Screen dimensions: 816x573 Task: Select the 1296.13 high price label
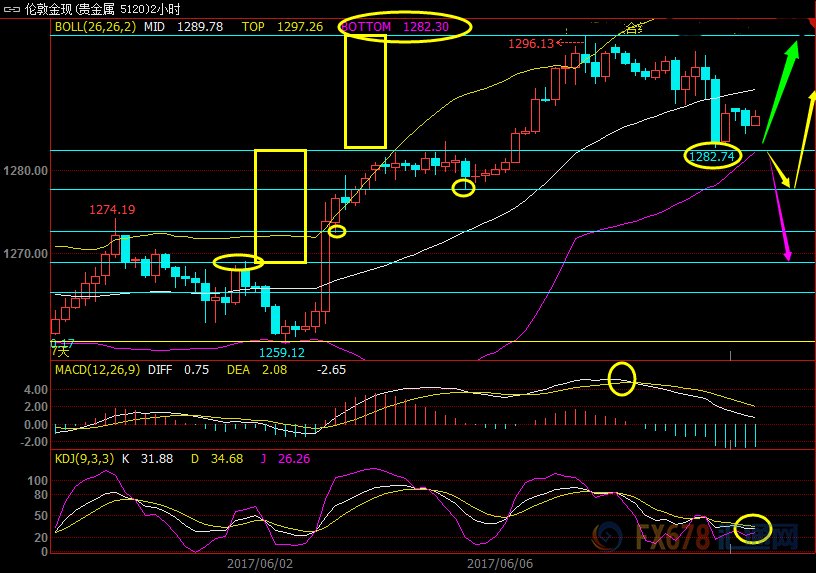[x=530, y=44]
